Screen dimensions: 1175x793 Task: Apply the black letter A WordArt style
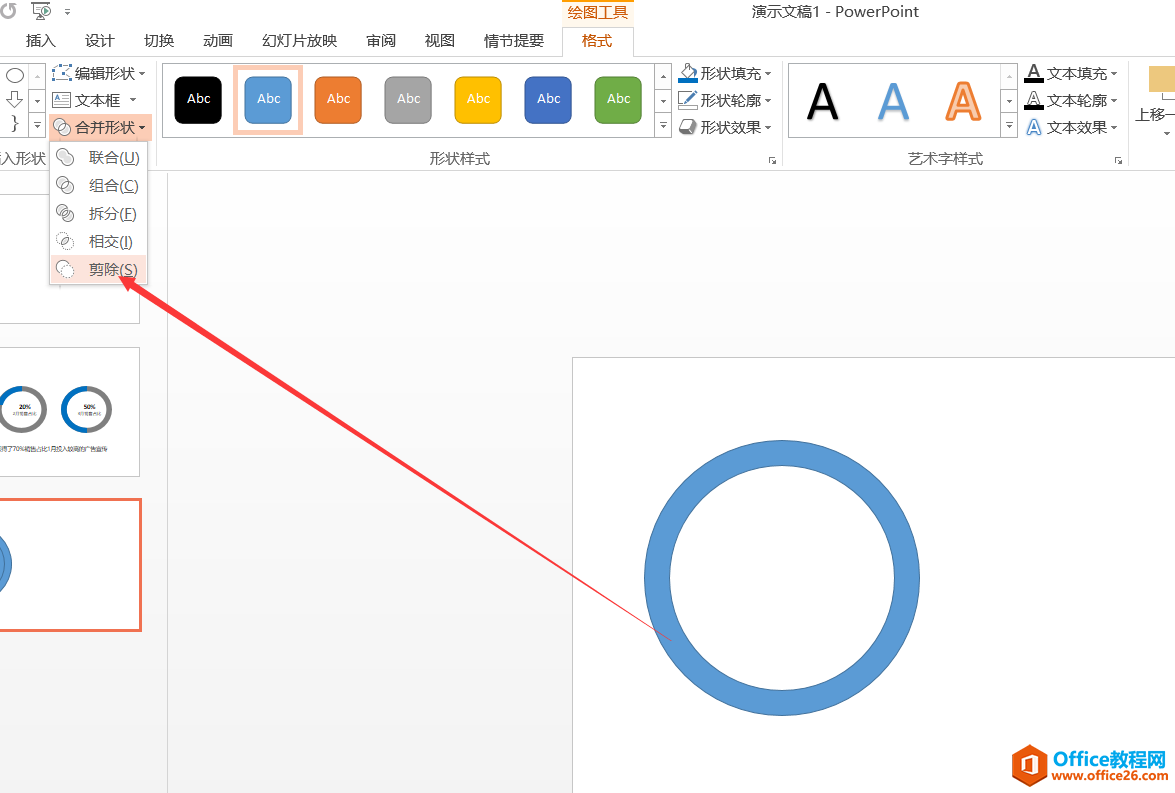coord(823,101)
